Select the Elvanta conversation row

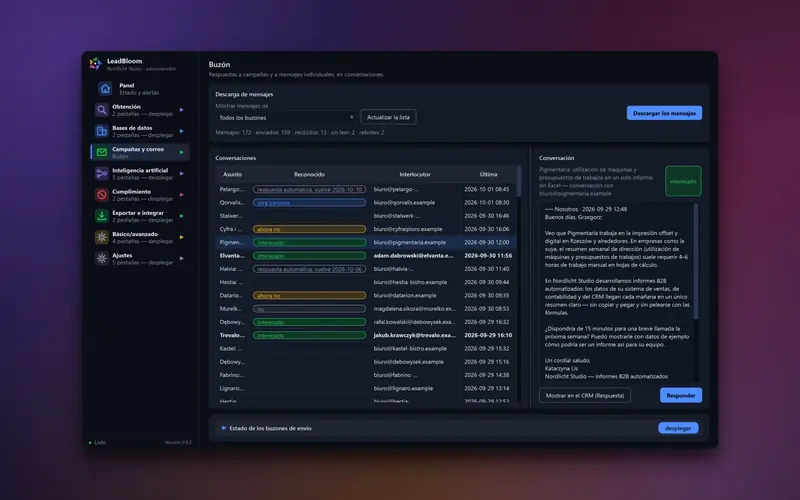366,256
